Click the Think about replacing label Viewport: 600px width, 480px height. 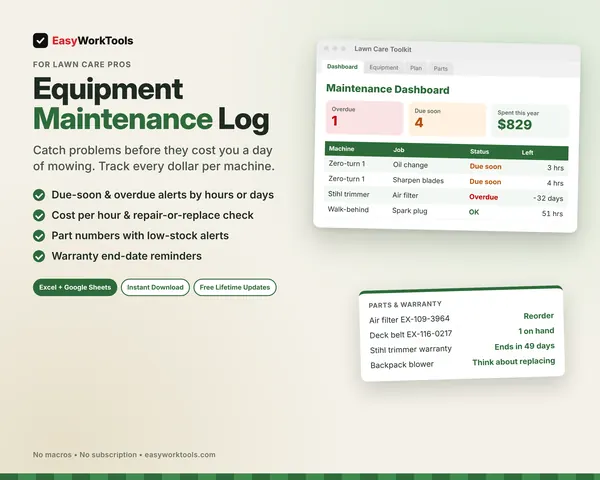(514, 362)
